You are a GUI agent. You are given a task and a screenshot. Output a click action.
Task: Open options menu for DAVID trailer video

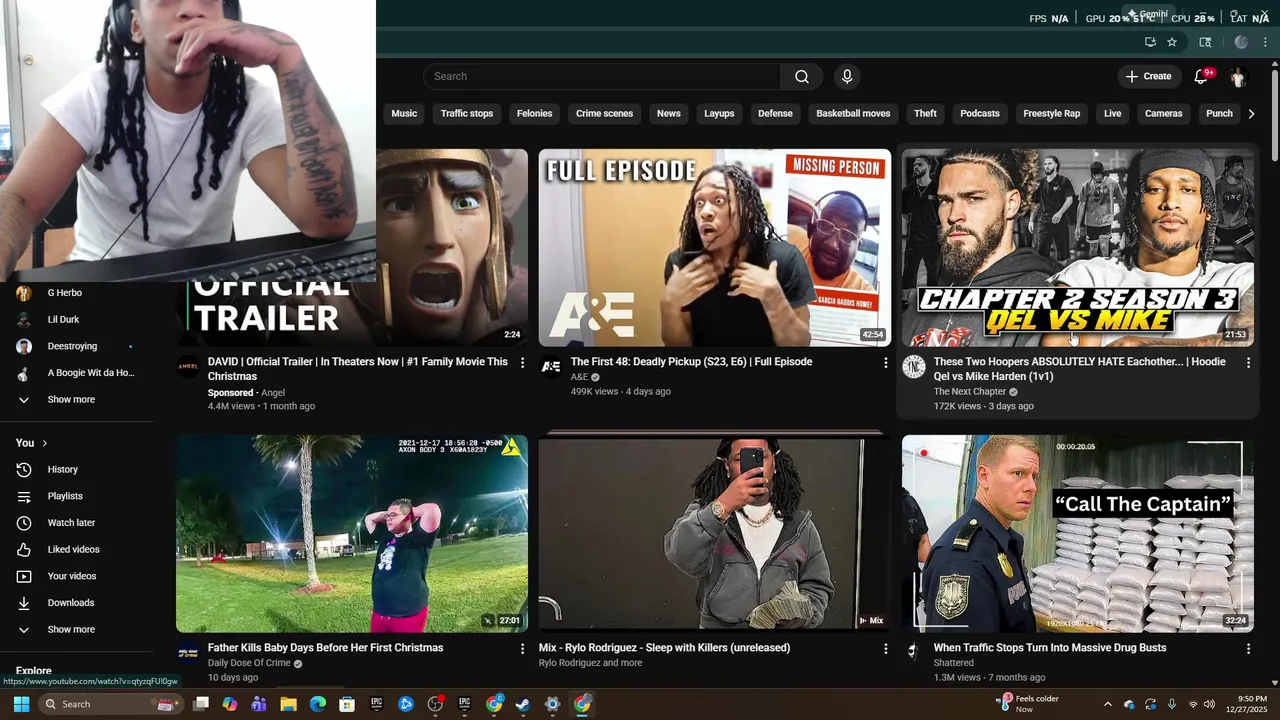[522, 362]
